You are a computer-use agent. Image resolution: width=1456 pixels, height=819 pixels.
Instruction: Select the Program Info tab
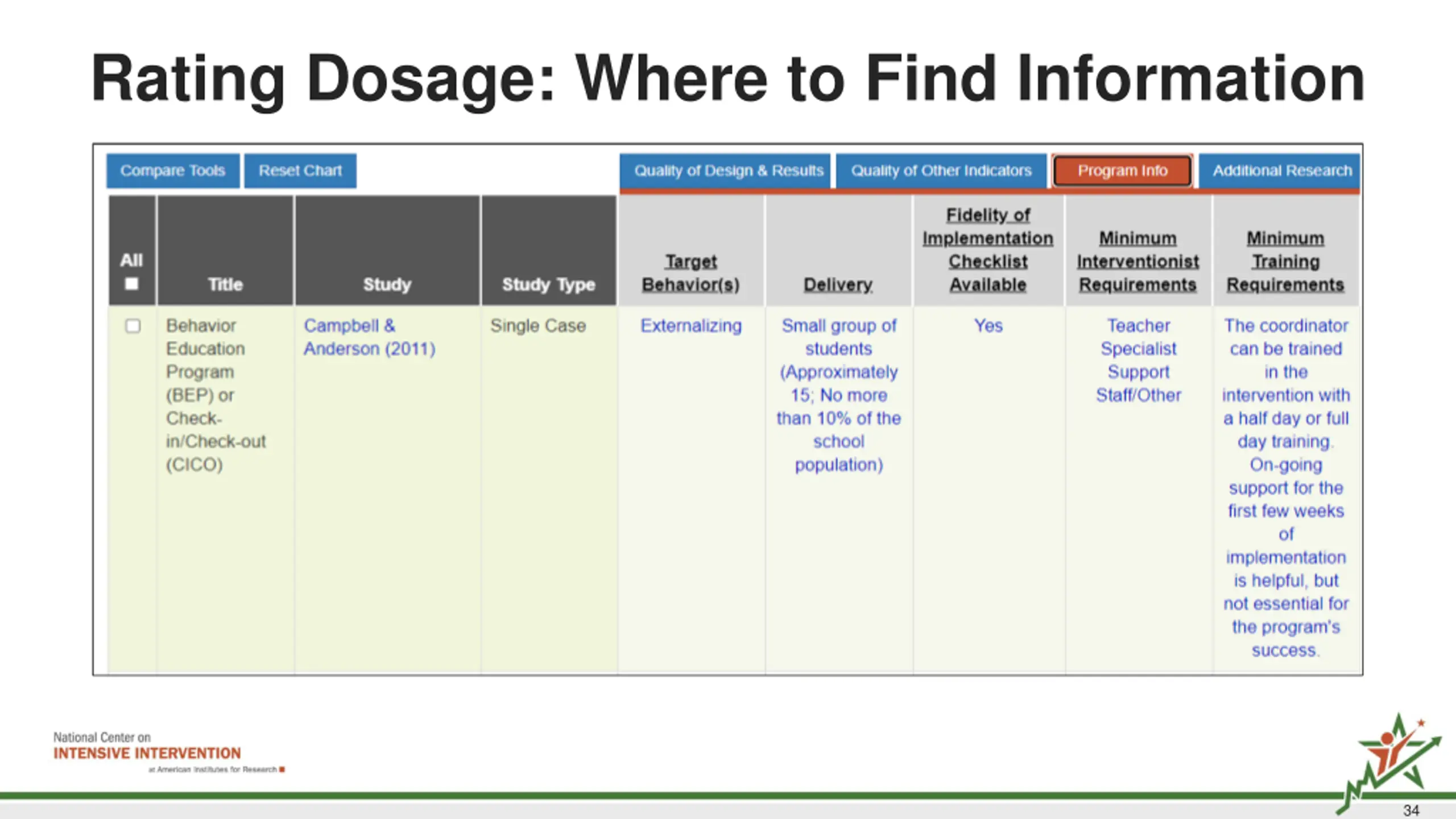[1123, 171]
